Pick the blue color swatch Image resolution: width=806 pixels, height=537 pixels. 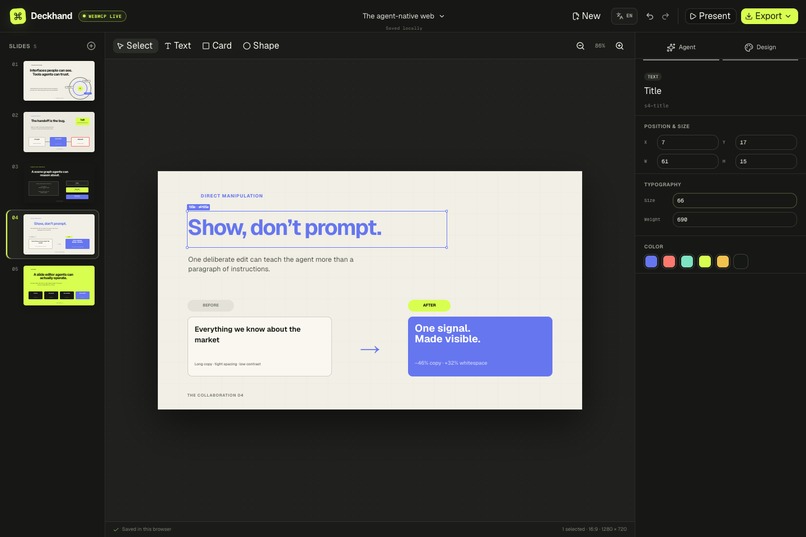coord(651,262)
